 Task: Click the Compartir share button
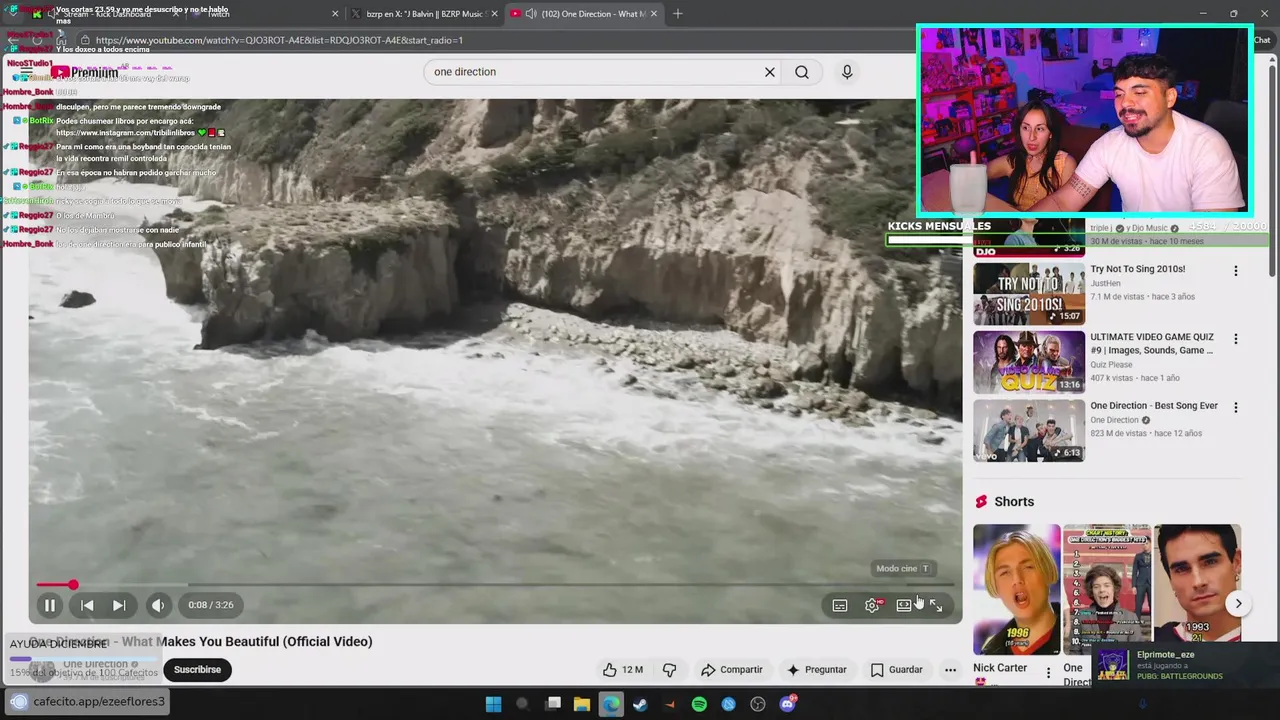click(732, 670)
